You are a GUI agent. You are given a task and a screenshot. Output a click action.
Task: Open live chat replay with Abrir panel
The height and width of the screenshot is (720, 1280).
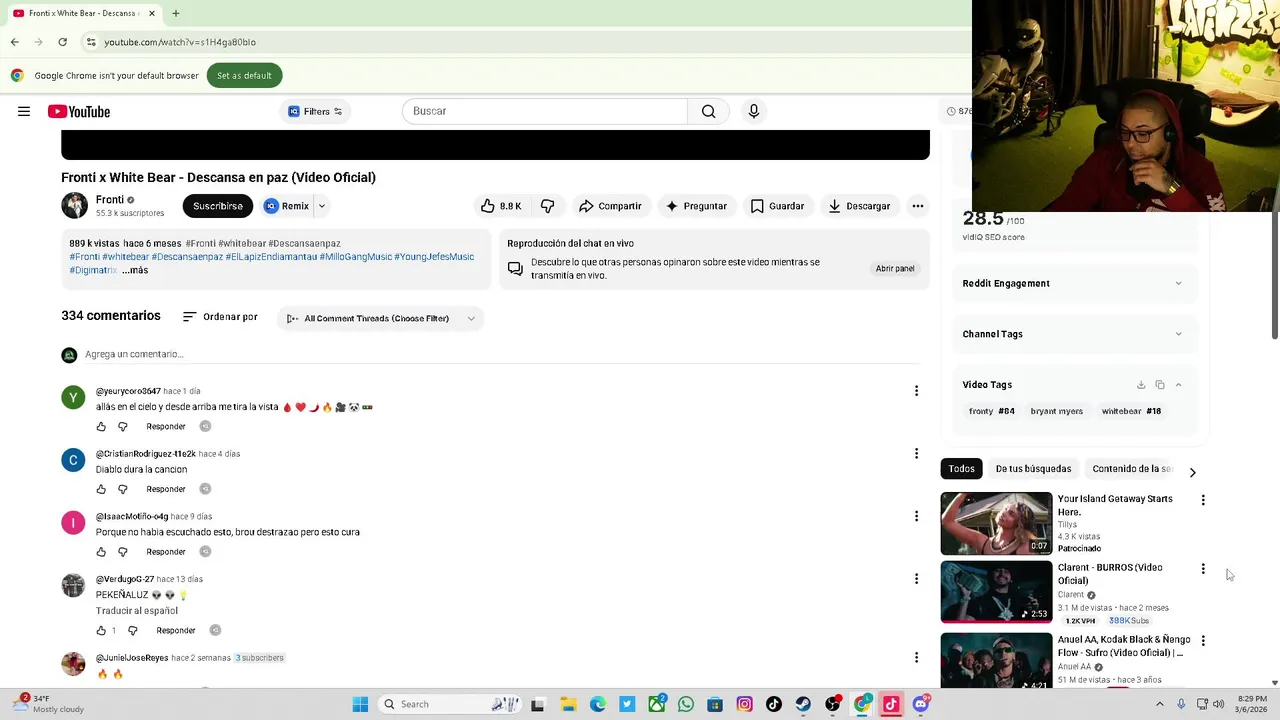[x=895, y=268]
